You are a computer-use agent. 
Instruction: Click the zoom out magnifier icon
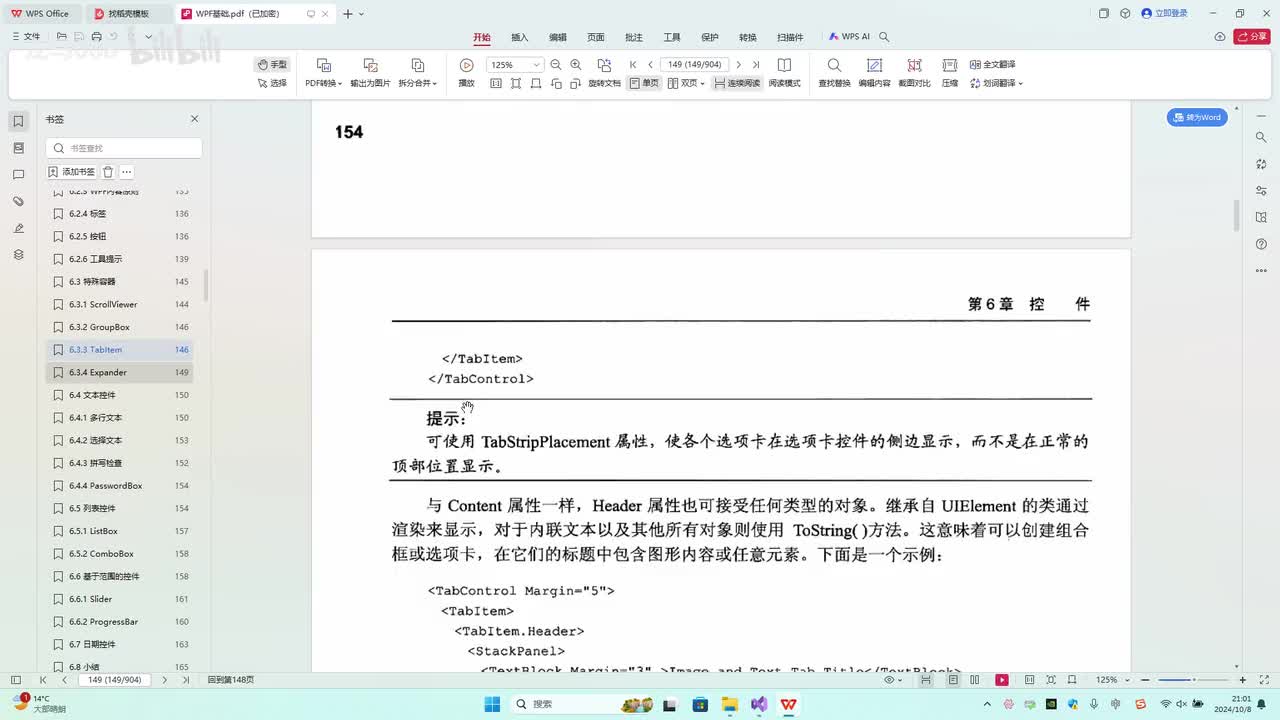pos(556,64)
